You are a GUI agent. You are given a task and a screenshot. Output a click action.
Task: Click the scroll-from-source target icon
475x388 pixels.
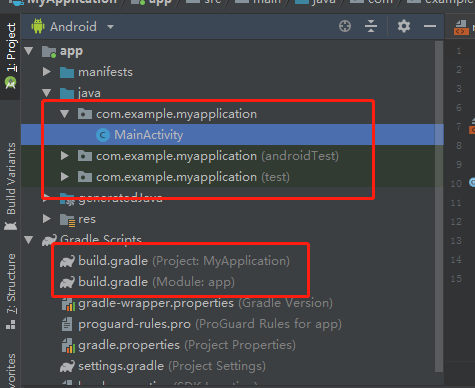tap(345, 26)
